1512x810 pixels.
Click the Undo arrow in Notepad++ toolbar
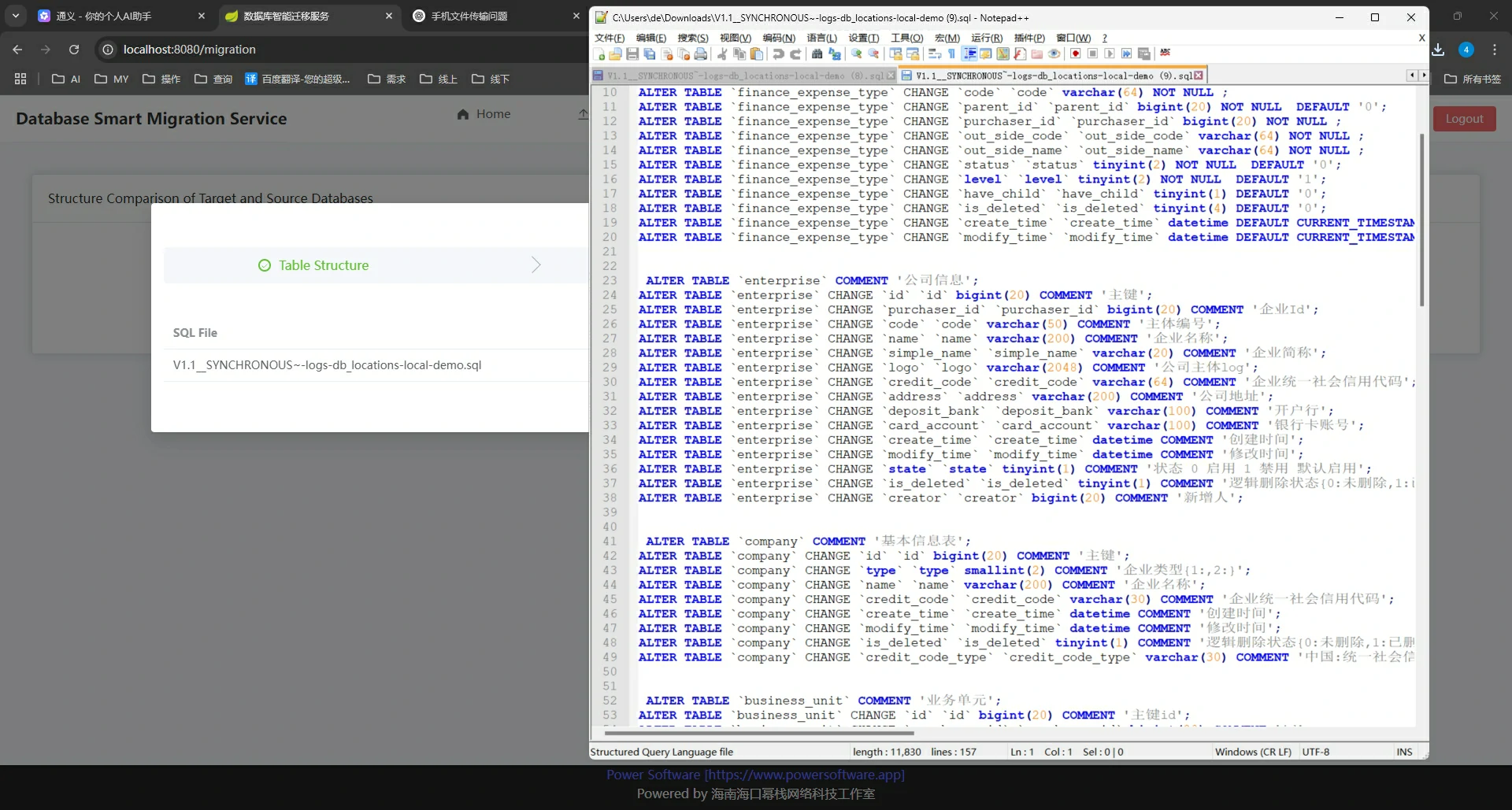pos(778,54)
